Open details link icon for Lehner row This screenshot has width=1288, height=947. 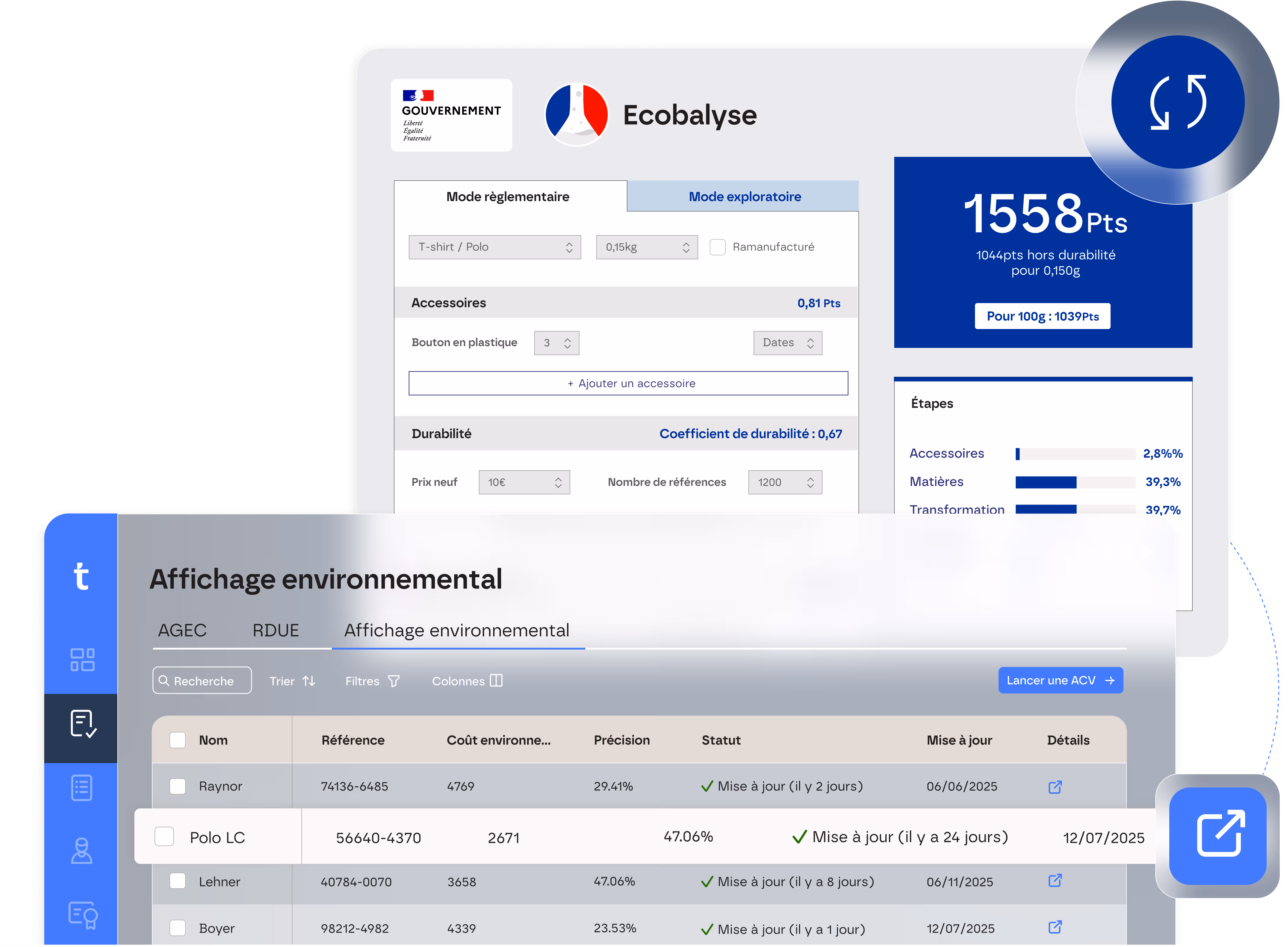coord(1055,881)
